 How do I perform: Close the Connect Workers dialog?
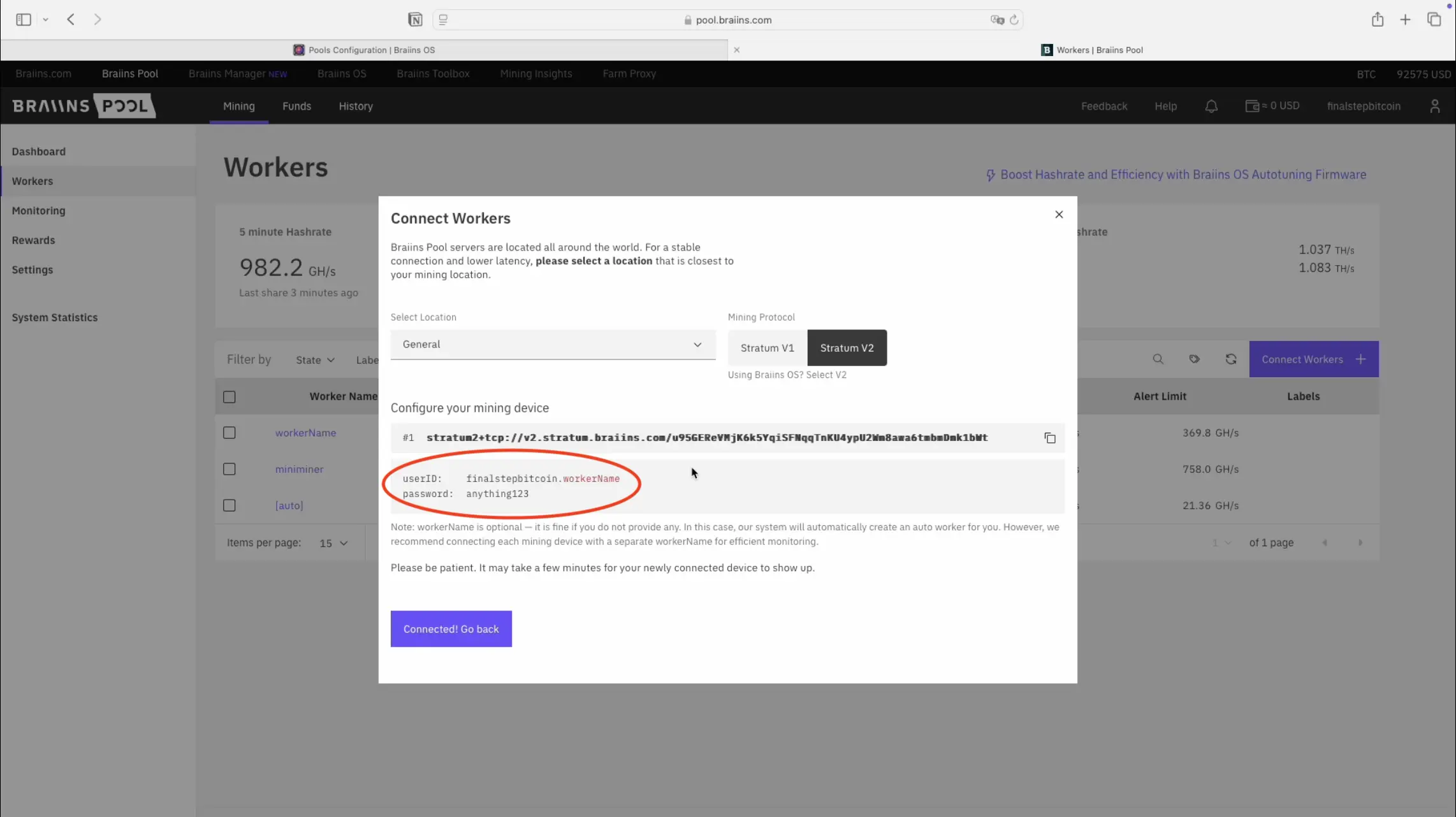coord(1059,215)
